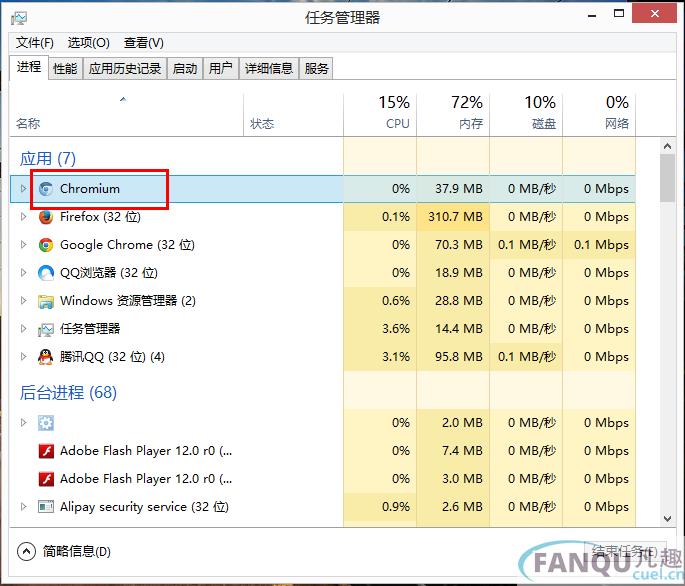Expand the Windows 资源管理器 (2) group

coord(24,300)
